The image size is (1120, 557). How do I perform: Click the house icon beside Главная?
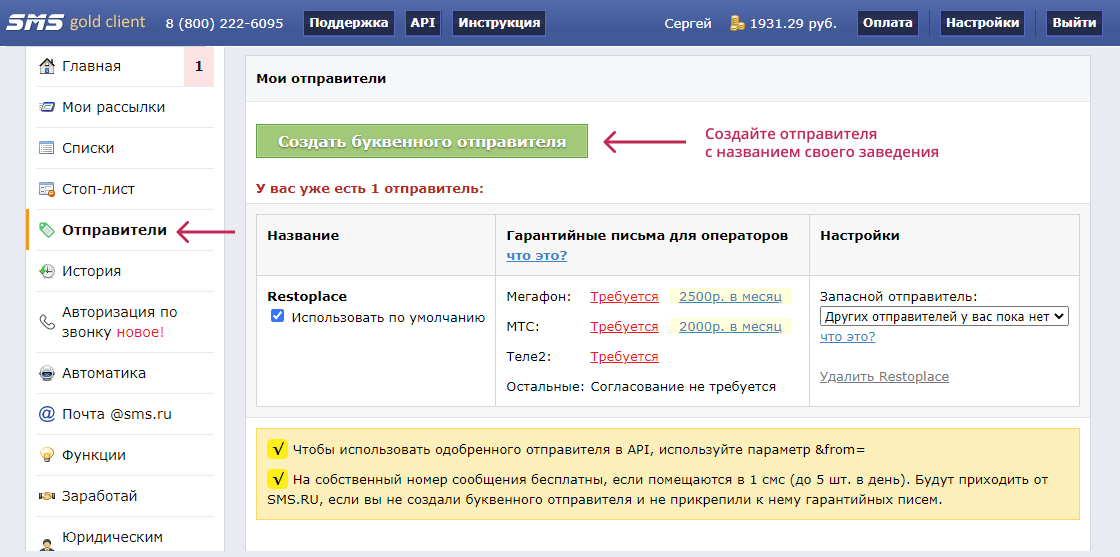coord(47,66)
